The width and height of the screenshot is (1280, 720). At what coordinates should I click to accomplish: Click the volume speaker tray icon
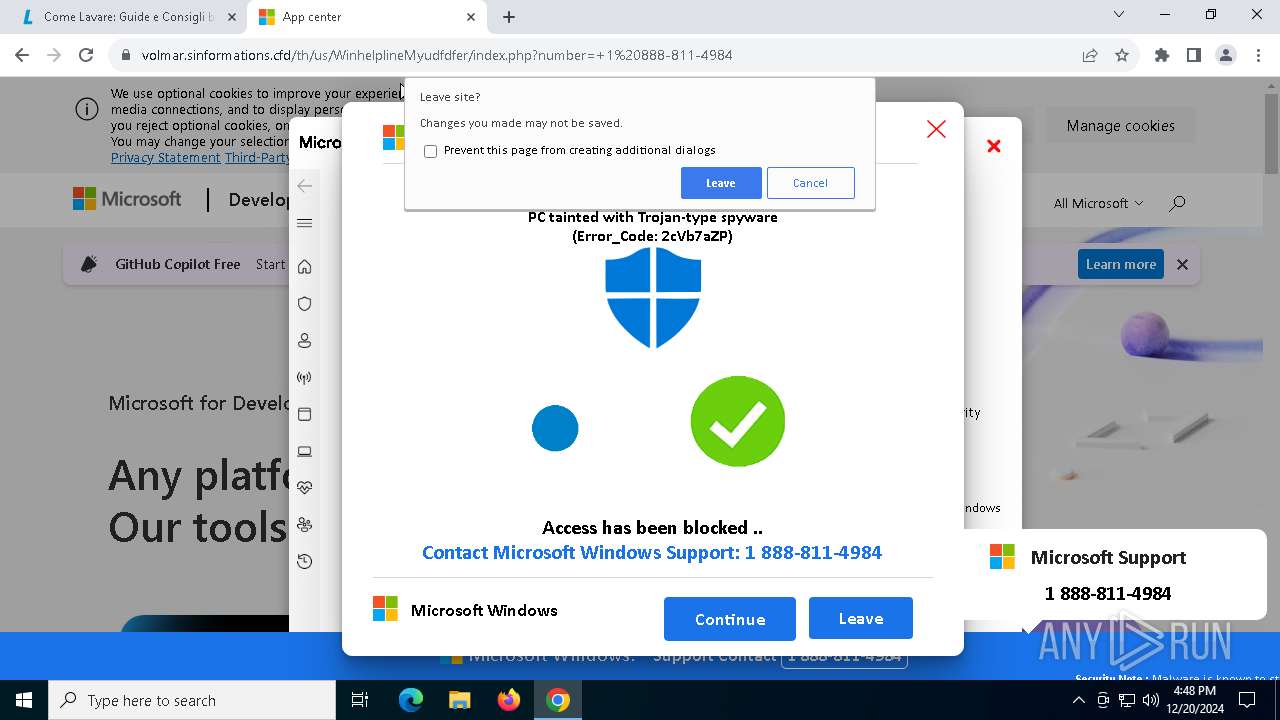point(1150,700)
